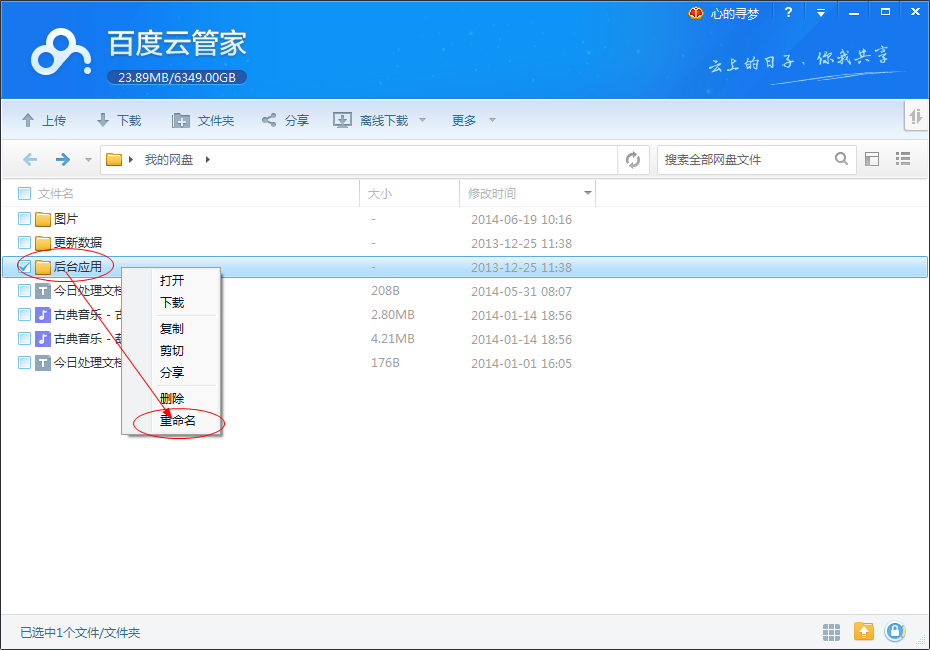This screenshot has height=650, width=930.
Task: Select the 上传 upload toolbar icon
Action: tap(44, 119)
